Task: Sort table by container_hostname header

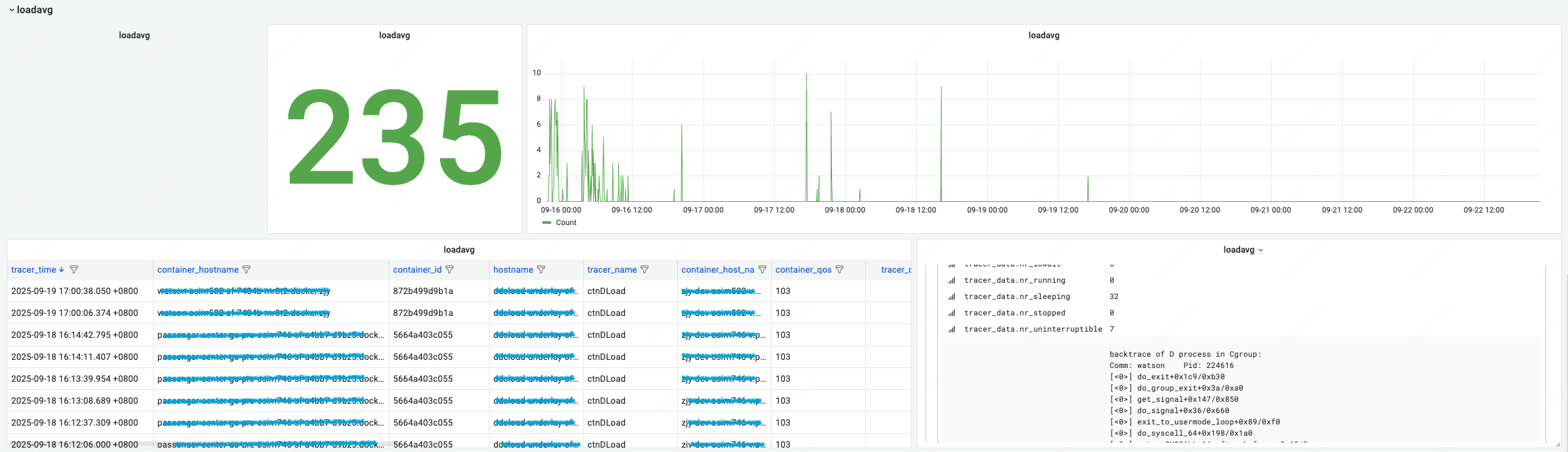Action: tap(198, 270)
